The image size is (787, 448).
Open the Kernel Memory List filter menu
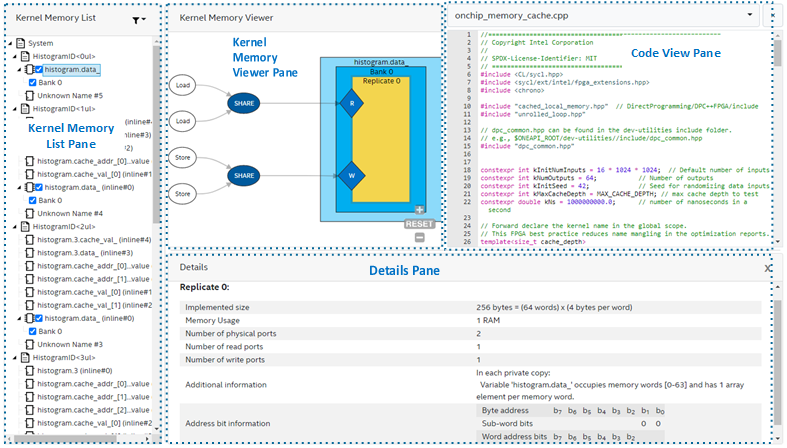[139, 19]
